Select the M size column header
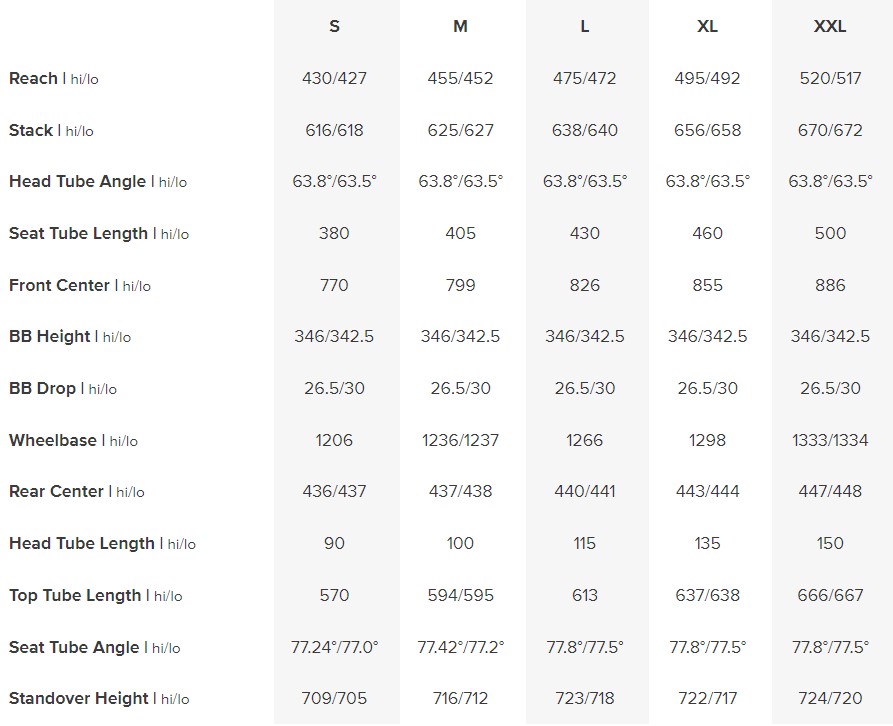 point(460,27)
